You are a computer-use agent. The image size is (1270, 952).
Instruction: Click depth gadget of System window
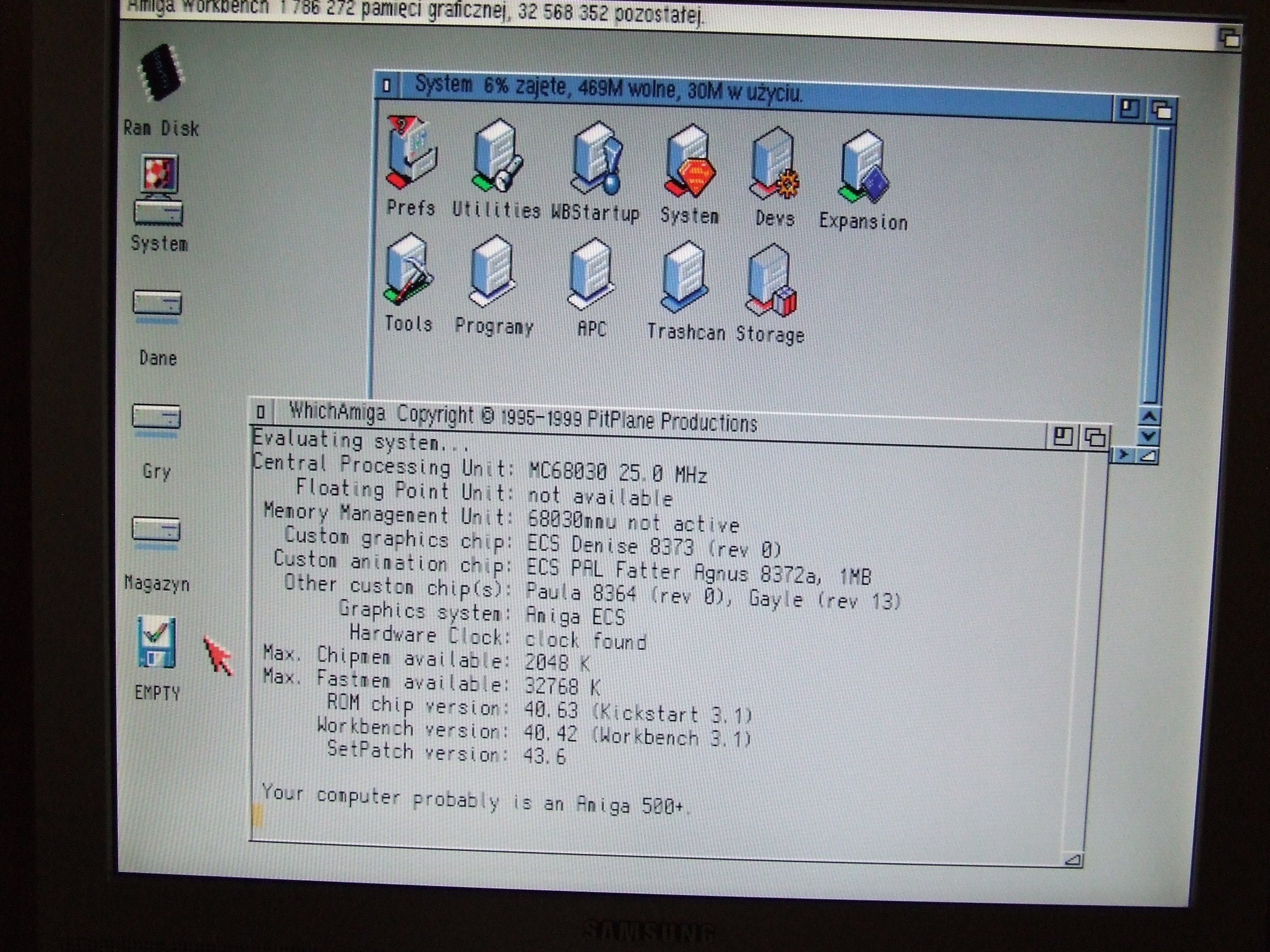coord(1163,110)
